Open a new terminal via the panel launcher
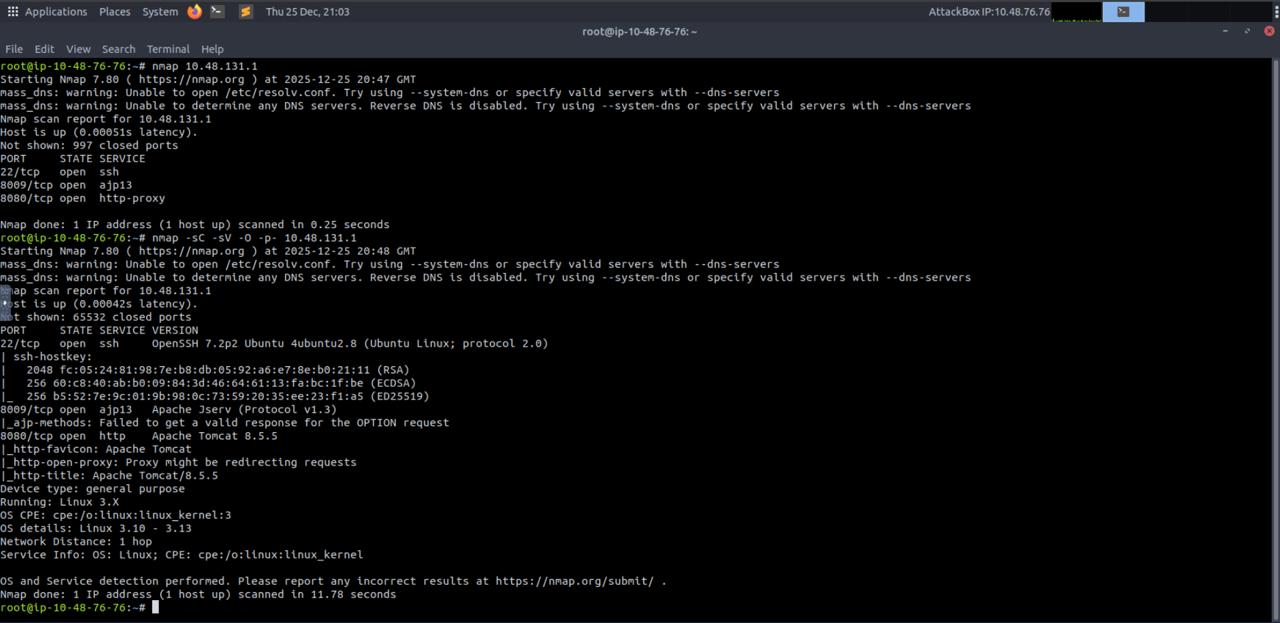 click(217, 11)
